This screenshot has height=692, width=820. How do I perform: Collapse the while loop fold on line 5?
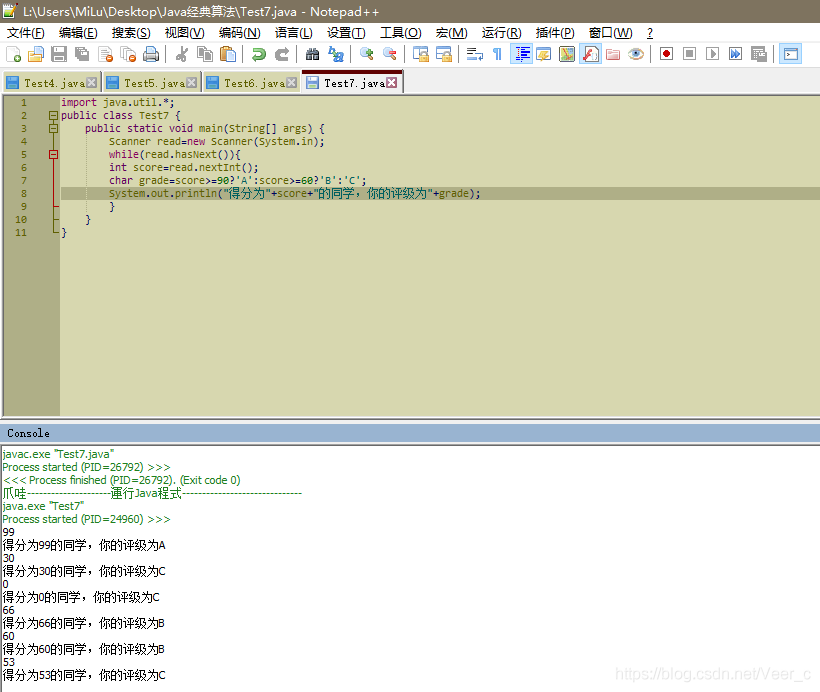(53, 154)
